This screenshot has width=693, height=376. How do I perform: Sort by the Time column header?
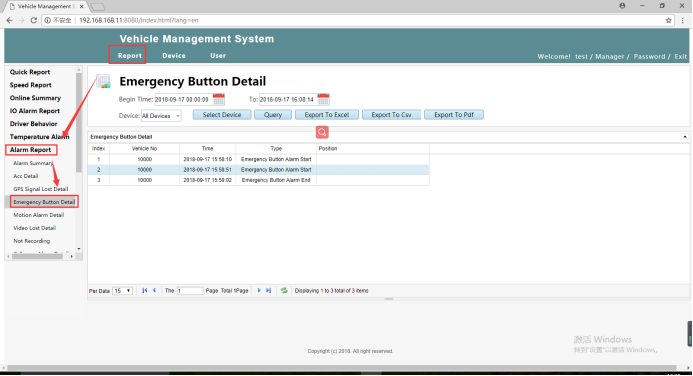pos(207,149)
